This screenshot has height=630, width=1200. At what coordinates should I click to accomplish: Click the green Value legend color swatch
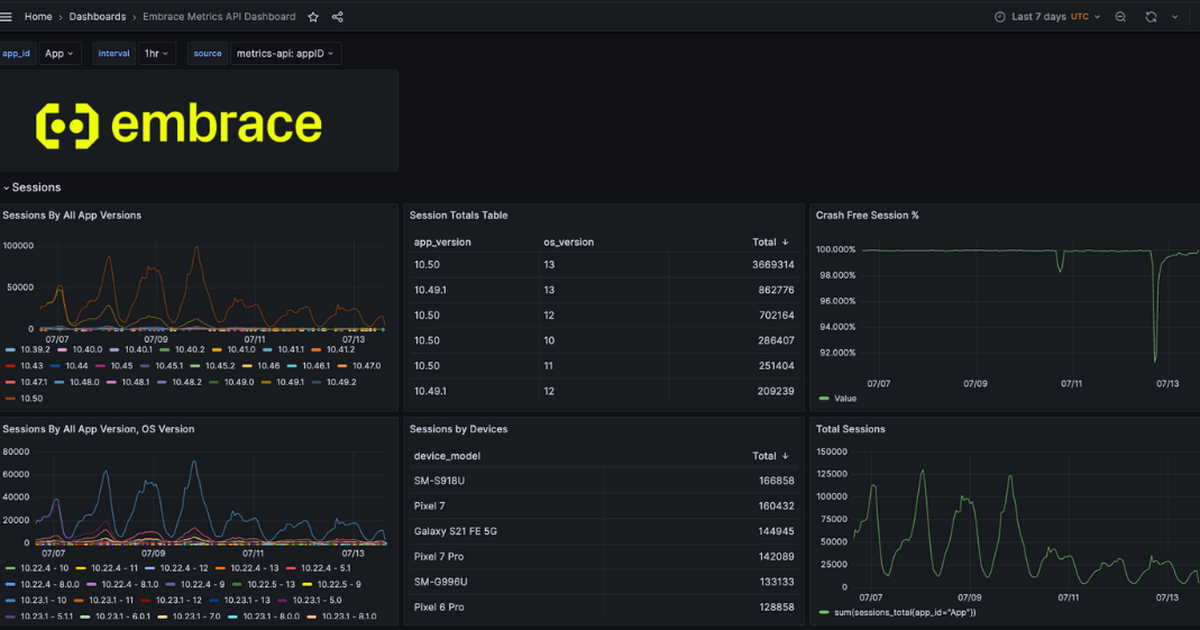824,398
